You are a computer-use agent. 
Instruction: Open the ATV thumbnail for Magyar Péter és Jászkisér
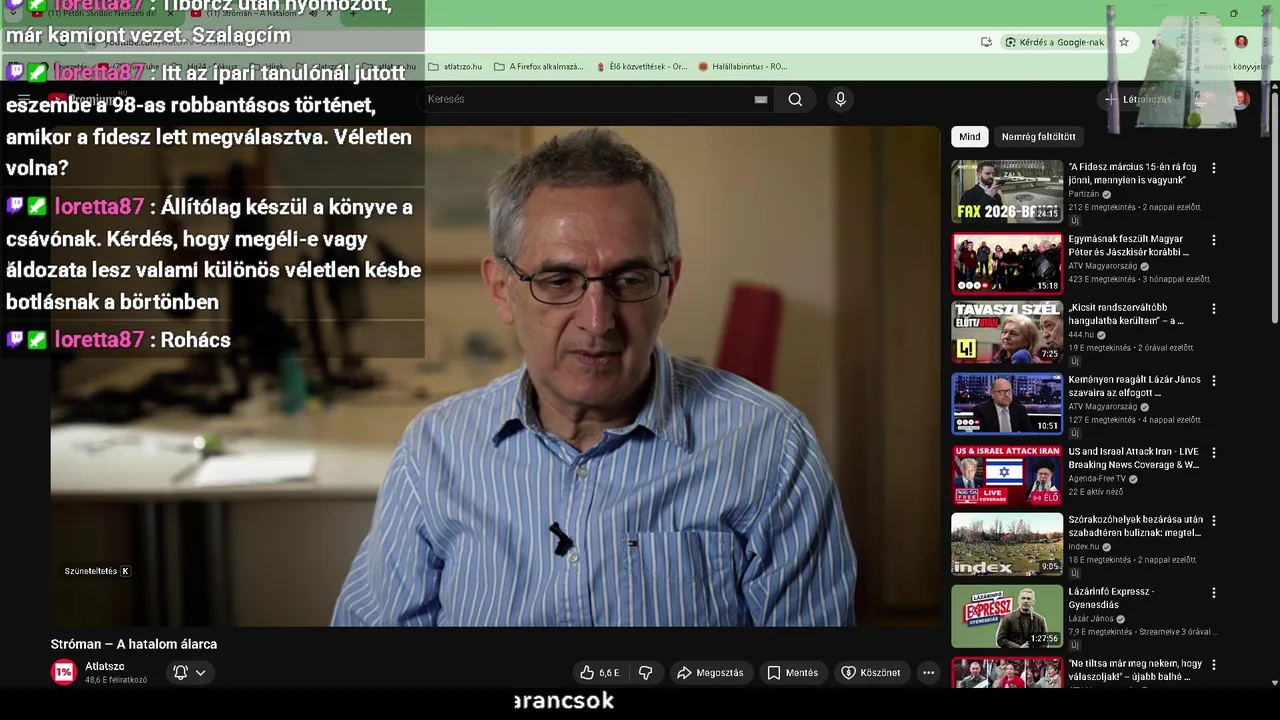(1007, 263)
